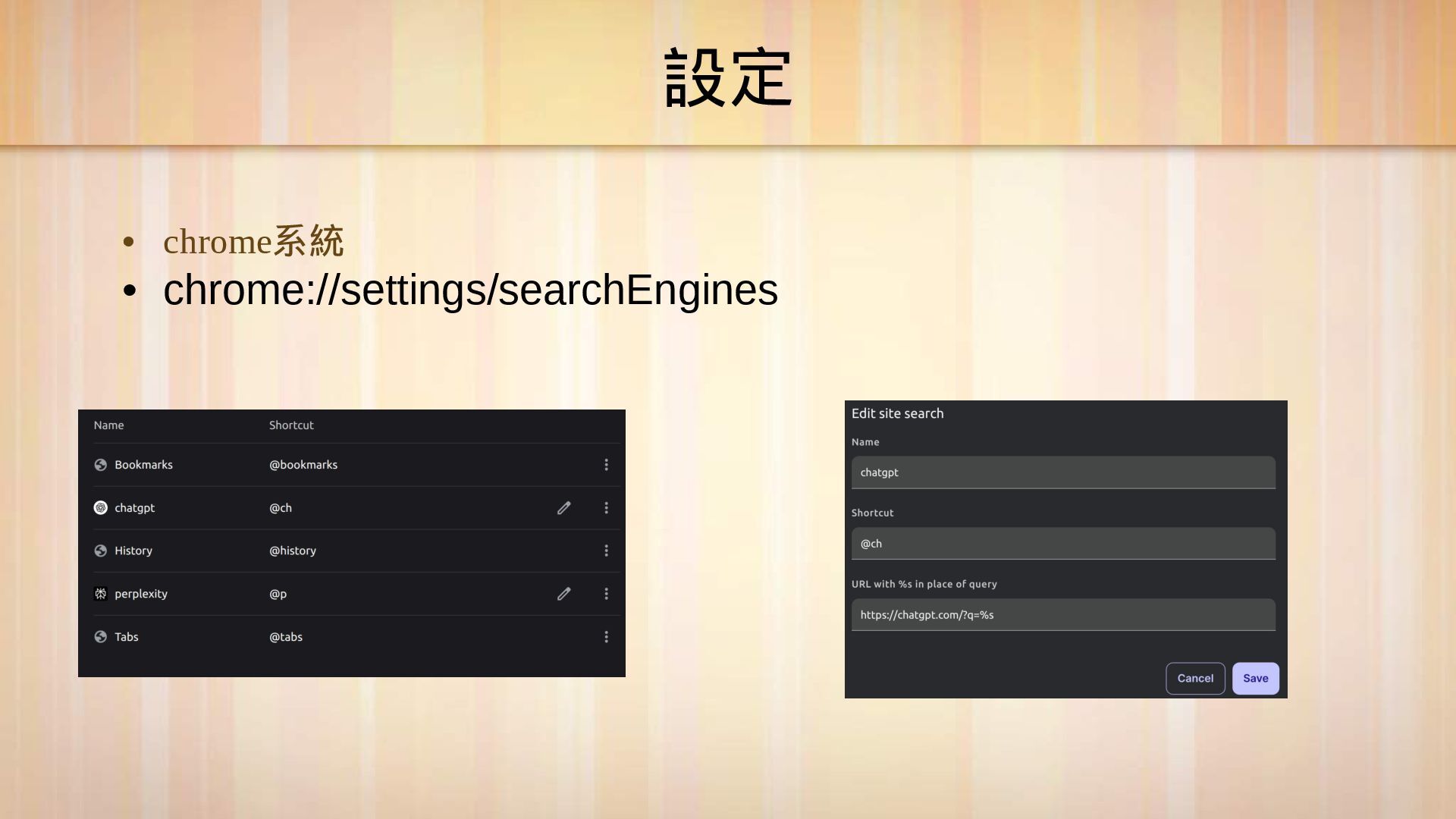Image resolution: width=1456 pixels, height=819 pixels.
Task: Open the three-dot menu for Tabs row
Action: [606, 637]
